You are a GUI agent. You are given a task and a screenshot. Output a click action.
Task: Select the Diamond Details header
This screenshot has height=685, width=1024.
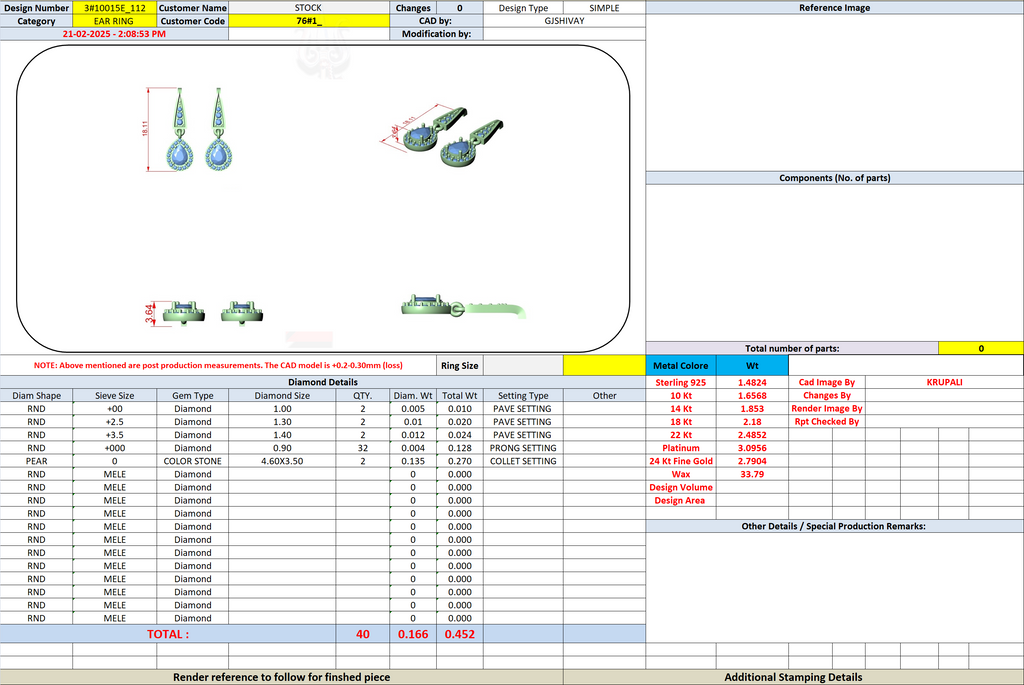[323, 382]
